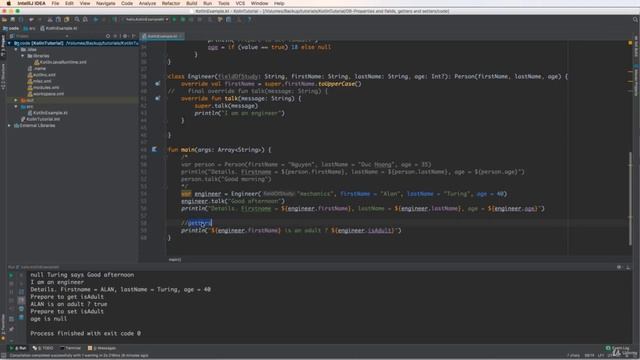Click the pin tab icon in Run panel
This screenshot has width=640, height=360.
(x=11, y=329)
